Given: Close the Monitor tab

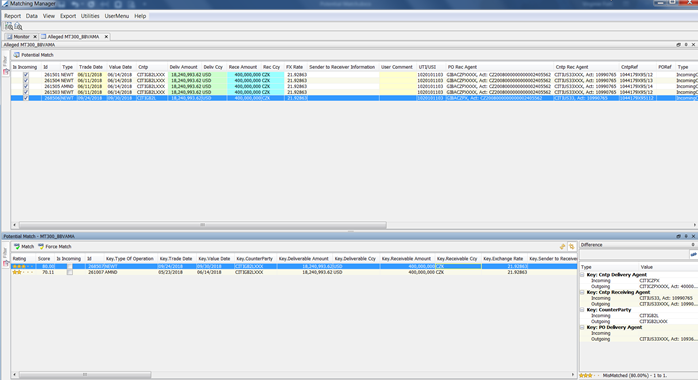Looking at the screenshot, I should [35, 36].
